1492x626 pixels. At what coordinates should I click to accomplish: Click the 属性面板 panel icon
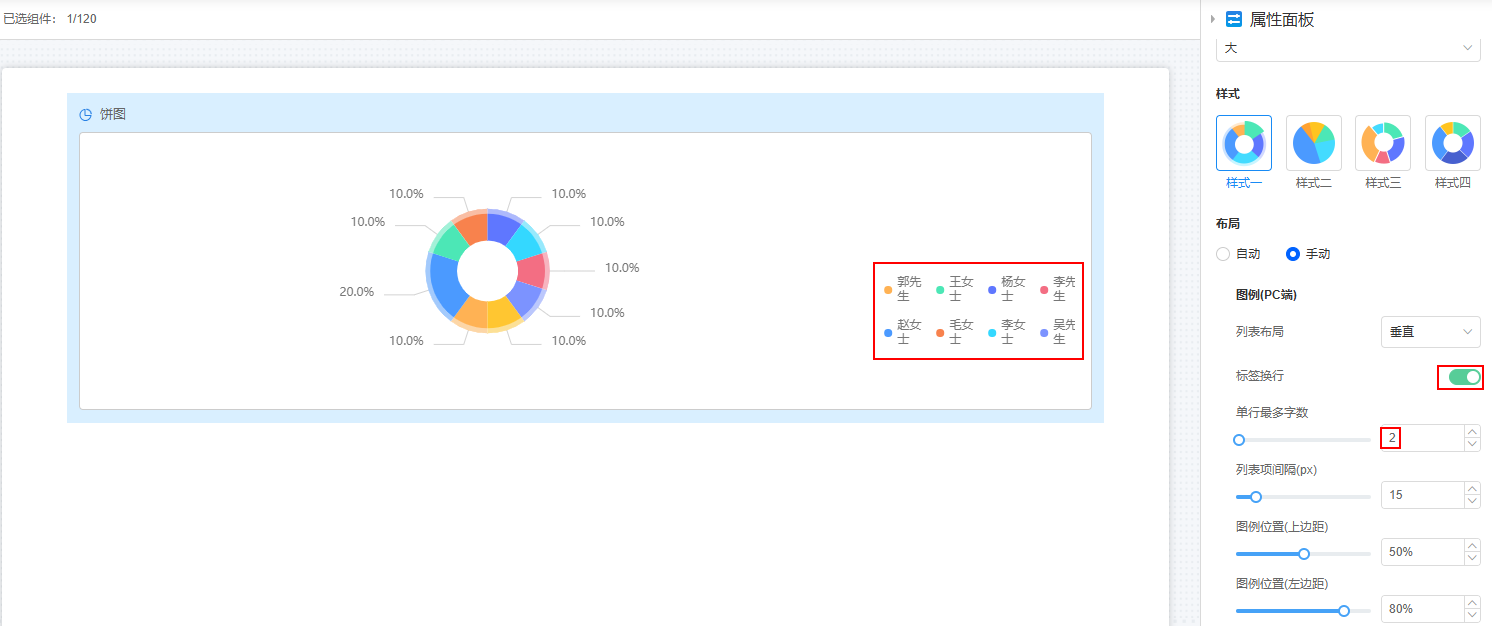point(1234,19)
